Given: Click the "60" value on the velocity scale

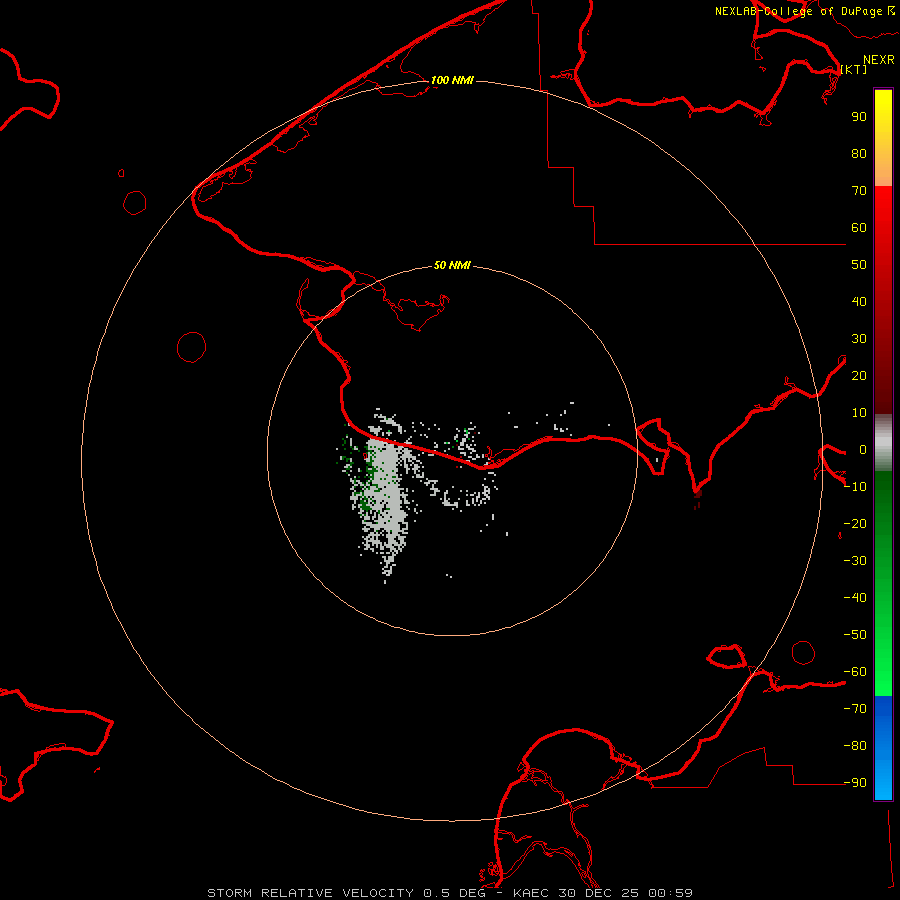Looking at the screenshot, I should point(859,228).
